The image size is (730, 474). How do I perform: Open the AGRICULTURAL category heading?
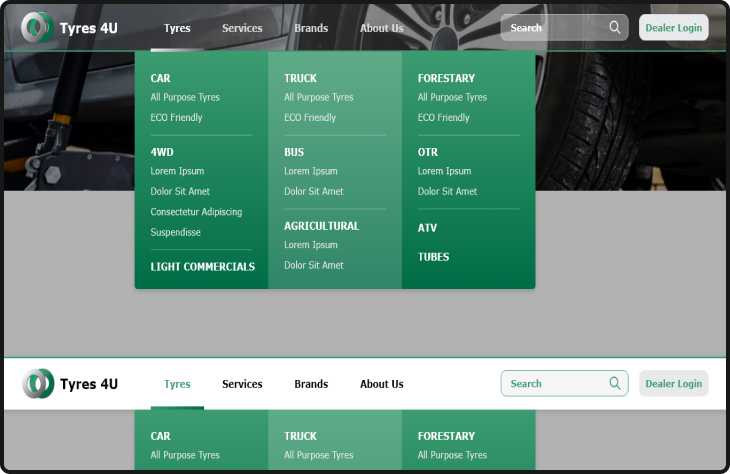(321, 226)
